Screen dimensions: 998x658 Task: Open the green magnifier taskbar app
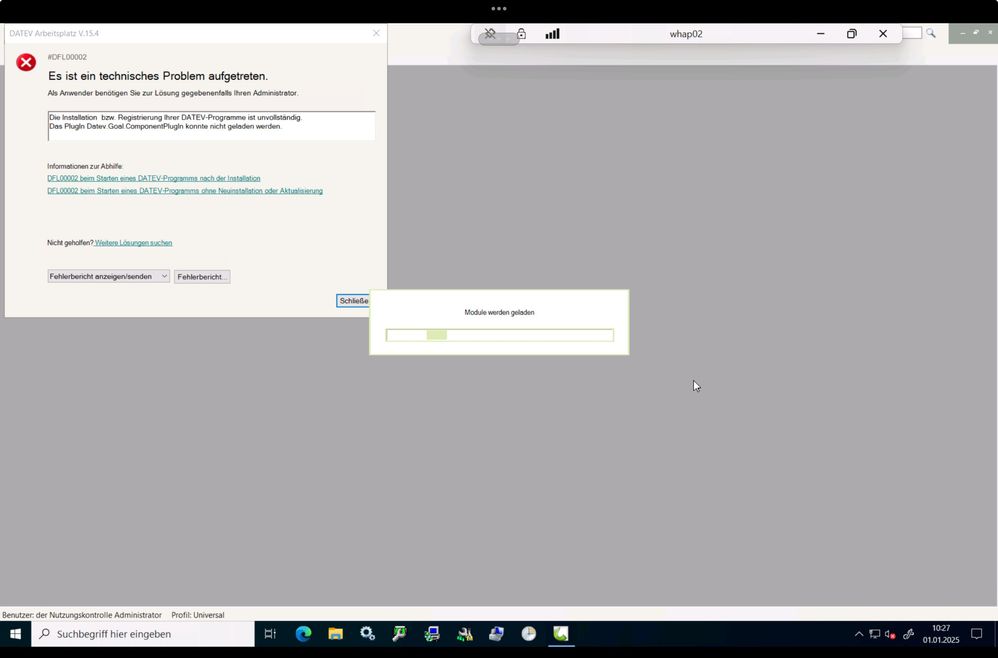pyautogui.click(x=400, y=634)
